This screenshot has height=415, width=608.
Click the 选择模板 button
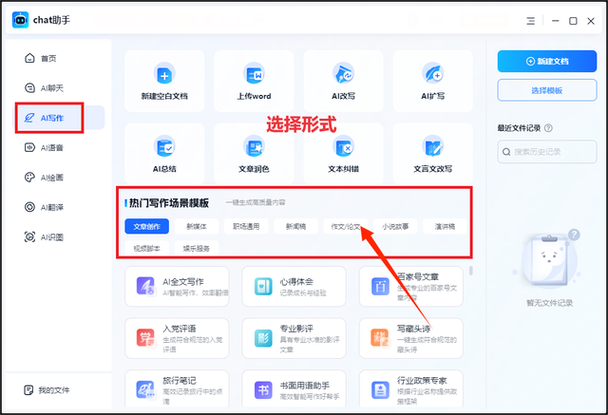tap(547, 90)
